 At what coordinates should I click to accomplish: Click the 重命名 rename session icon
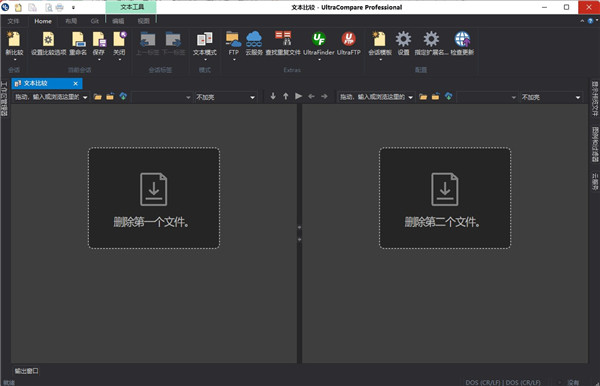(x=78, y=39)
